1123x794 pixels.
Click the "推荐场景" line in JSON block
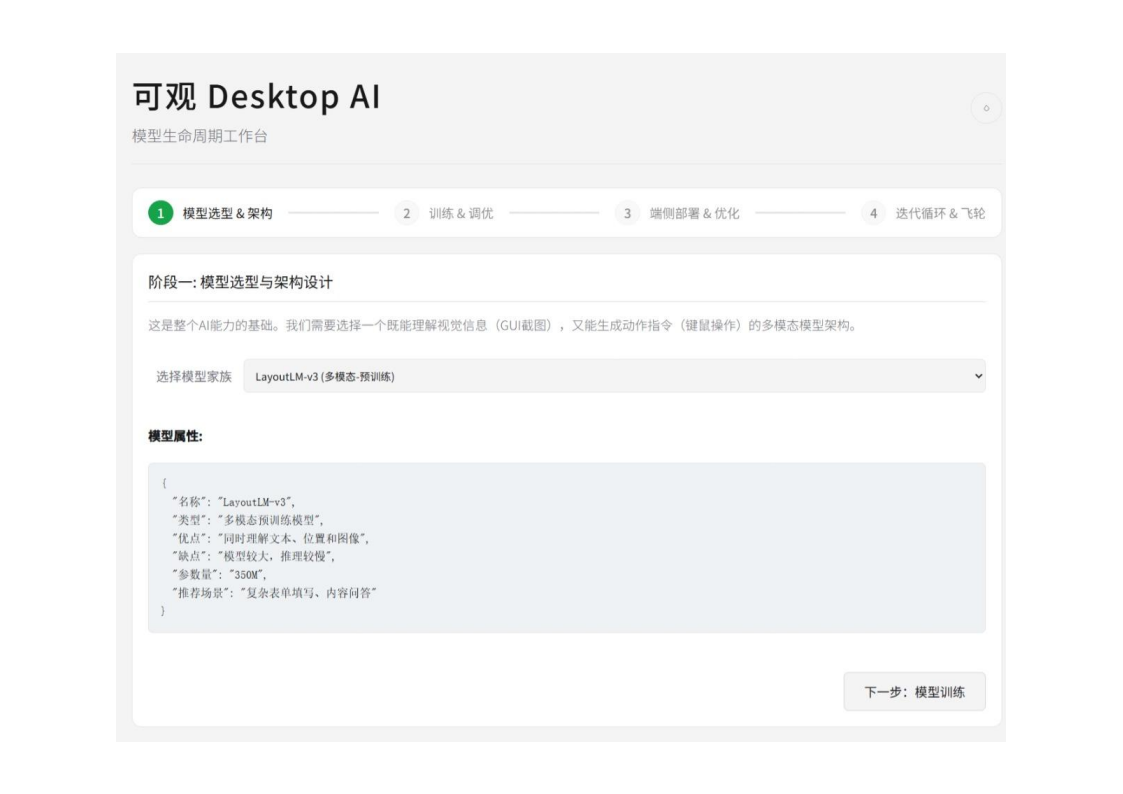coord(274,593)
